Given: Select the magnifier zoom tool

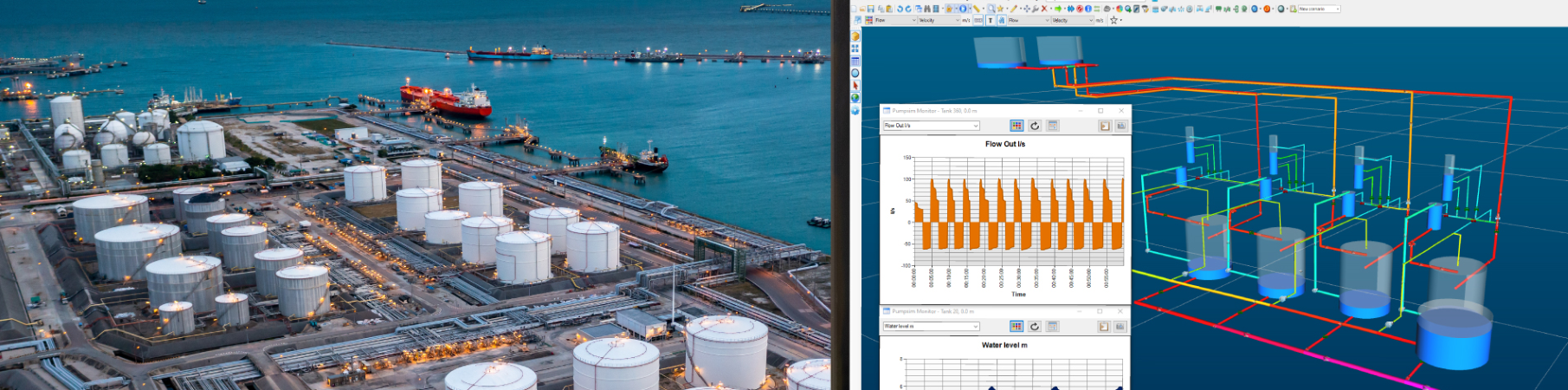Looking at the screenshot, I should click(x=990, y=9).
